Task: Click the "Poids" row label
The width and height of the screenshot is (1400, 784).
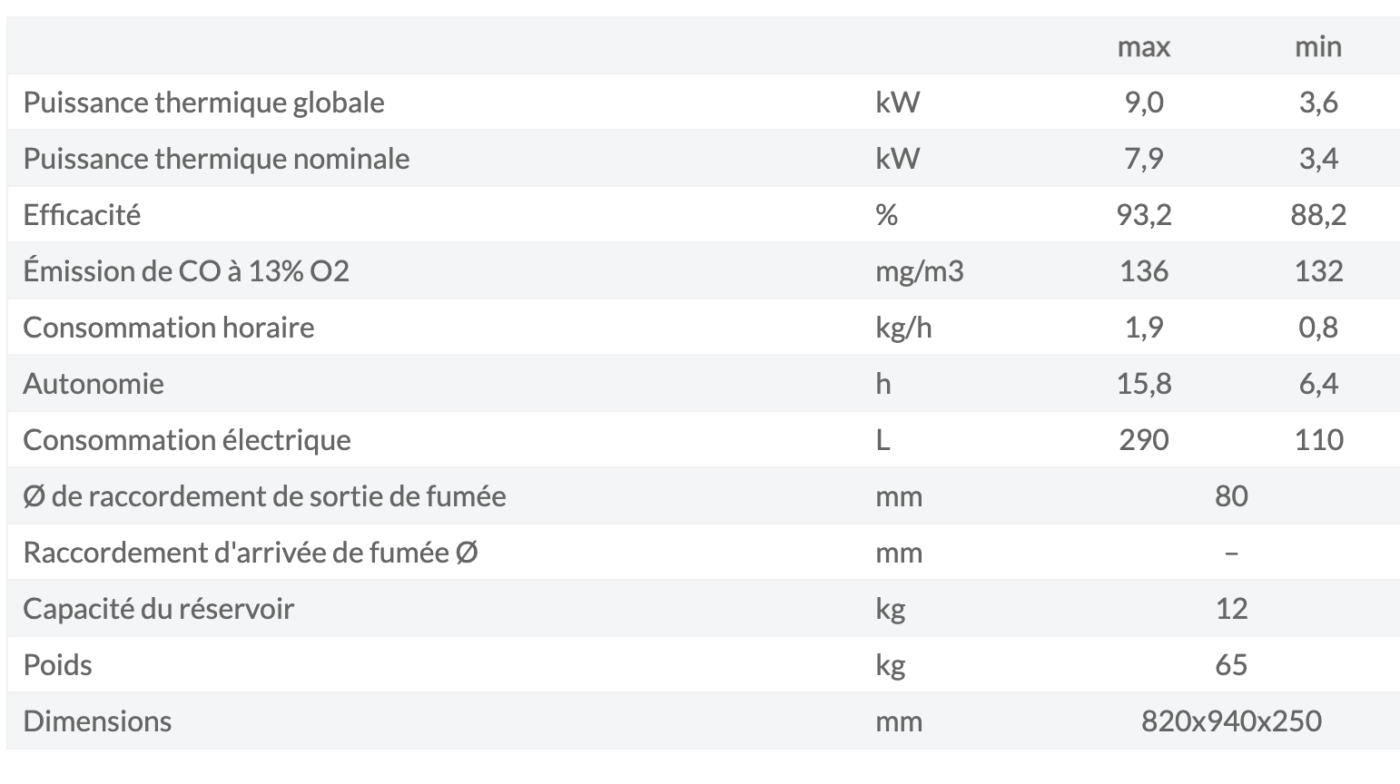Action: coord(57,665)
